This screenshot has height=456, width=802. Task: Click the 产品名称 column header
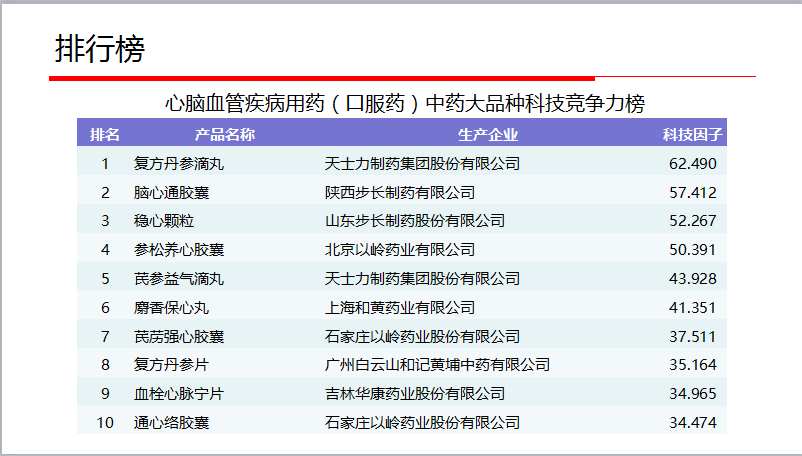tap(225, 134)
